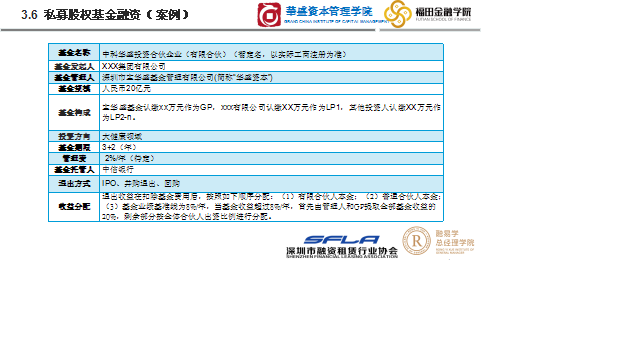Select the "基金构成" label cell
The image size is (640, 360).
(74, 113)
